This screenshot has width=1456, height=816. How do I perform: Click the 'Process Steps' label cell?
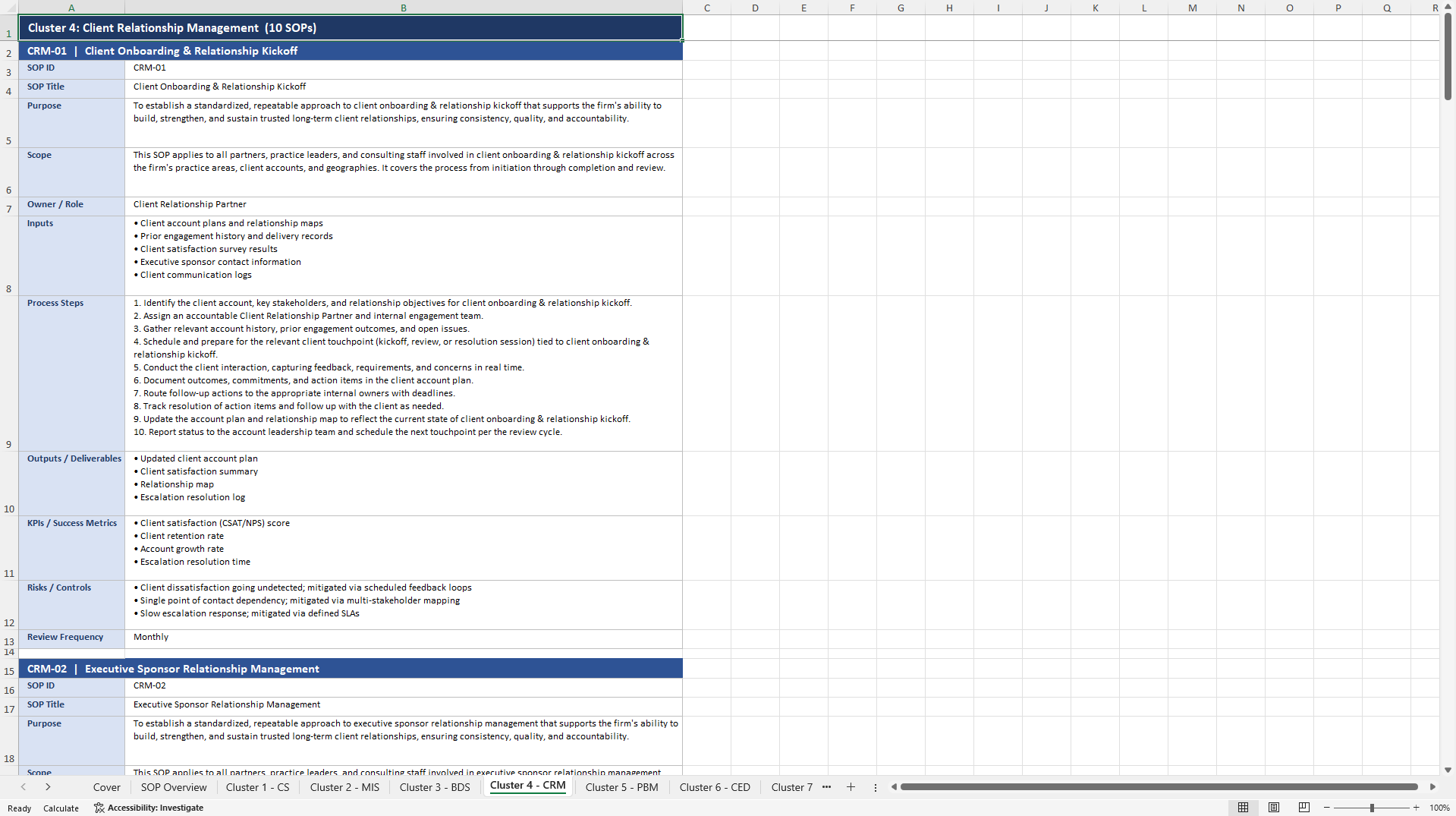pos(71,373)
